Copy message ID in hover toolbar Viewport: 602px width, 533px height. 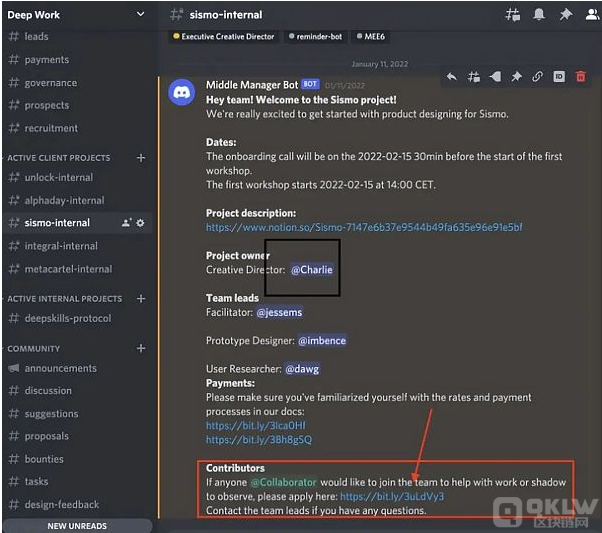559,77
